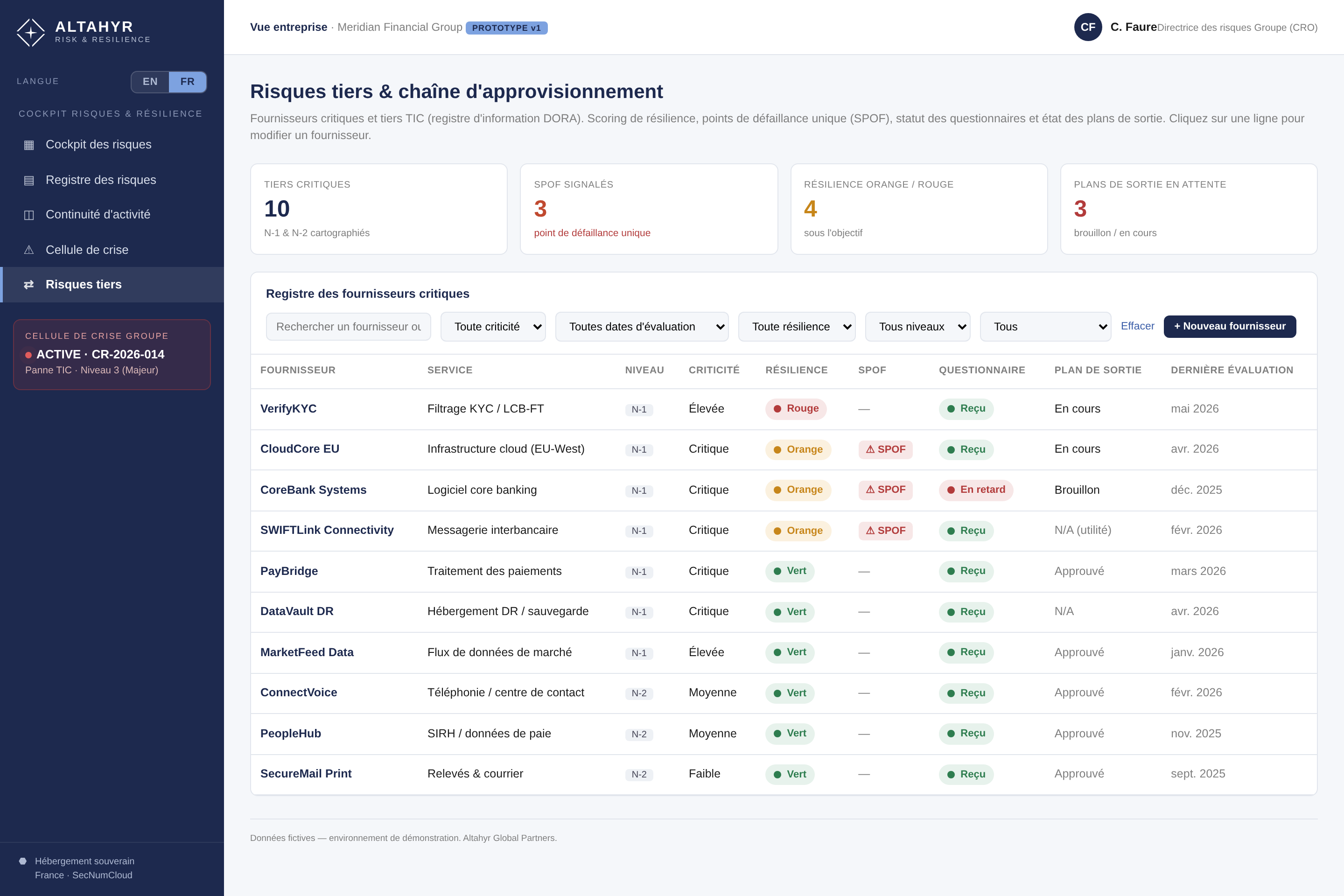Click the Risques tiers arrows icon
The width and height of the screenshot is (1344, 896).
pos(28,285)
